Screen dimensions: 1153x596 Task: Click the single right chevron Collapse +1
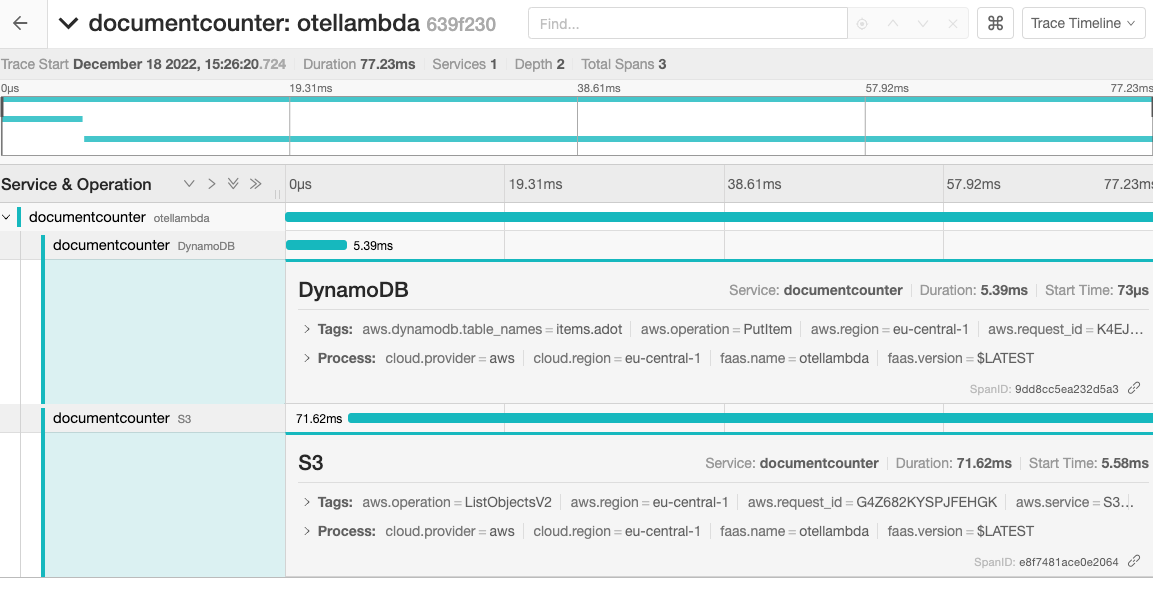point(211,184)
